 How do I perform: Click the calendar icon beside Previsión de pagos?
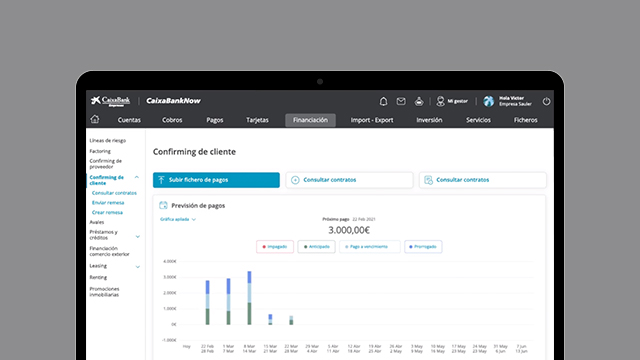[x=163, y=205]
